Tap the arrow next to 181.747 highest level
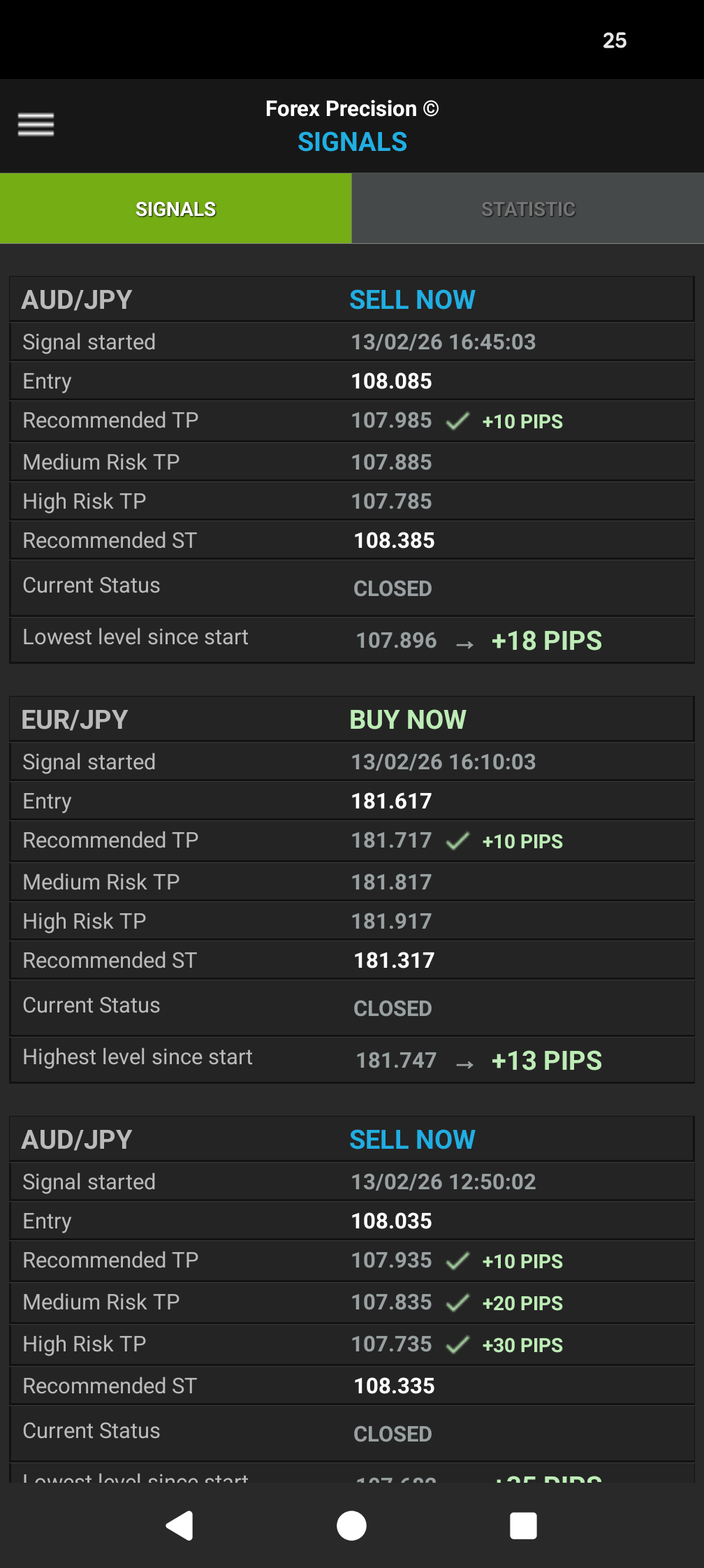 464,1064
